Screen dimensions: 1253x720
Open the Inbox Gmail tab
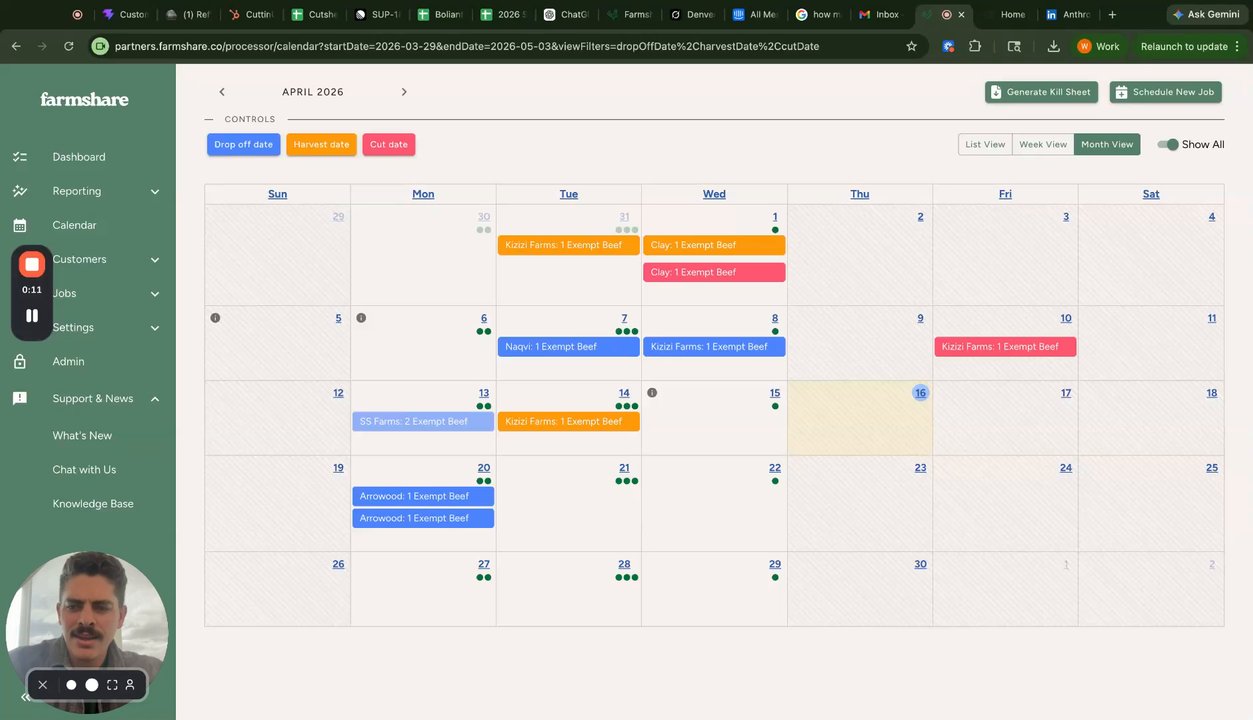880,14
